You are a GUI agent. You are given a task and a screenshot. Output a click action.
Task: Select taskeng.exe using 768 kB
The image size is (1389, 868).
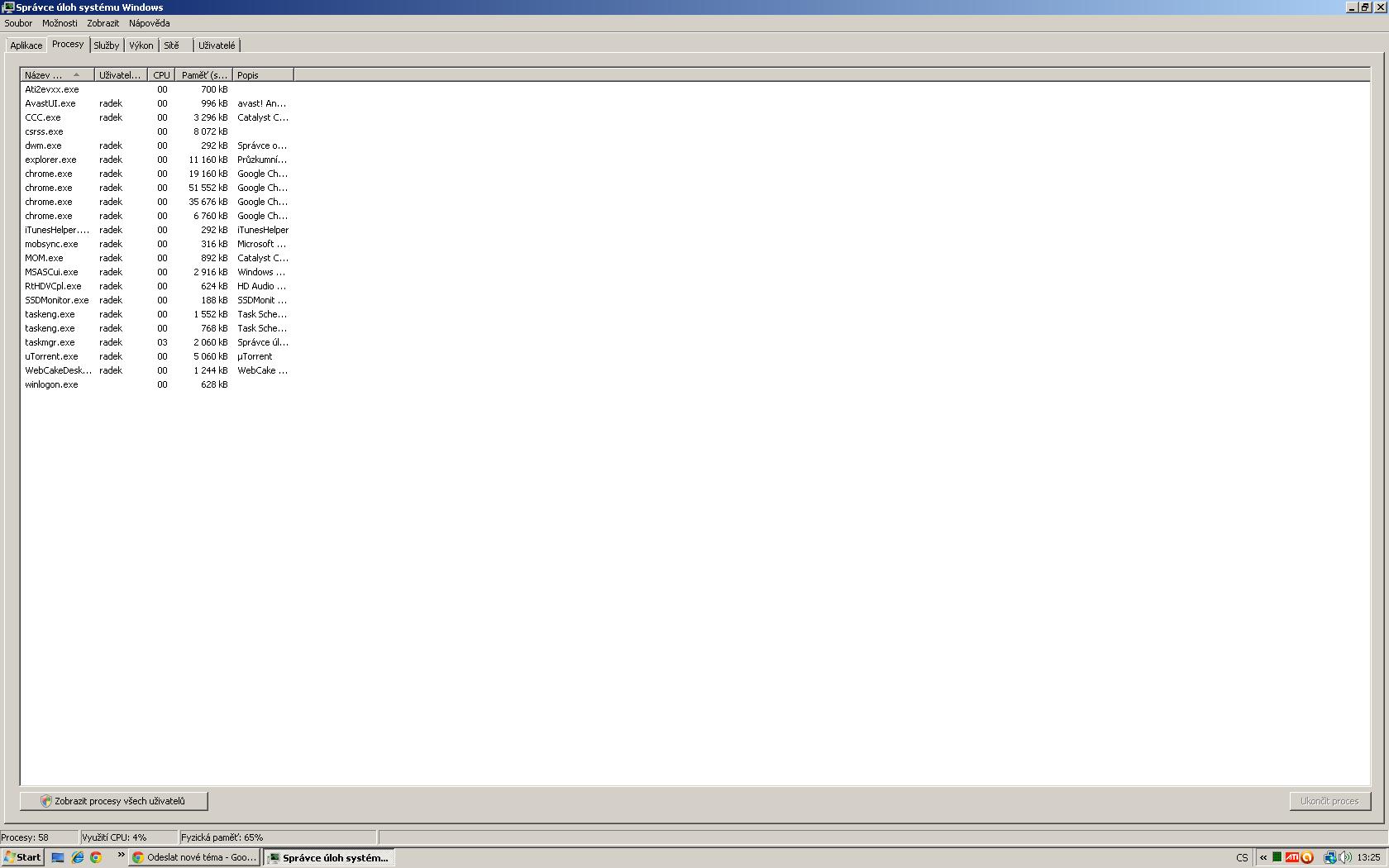point(157,328)
